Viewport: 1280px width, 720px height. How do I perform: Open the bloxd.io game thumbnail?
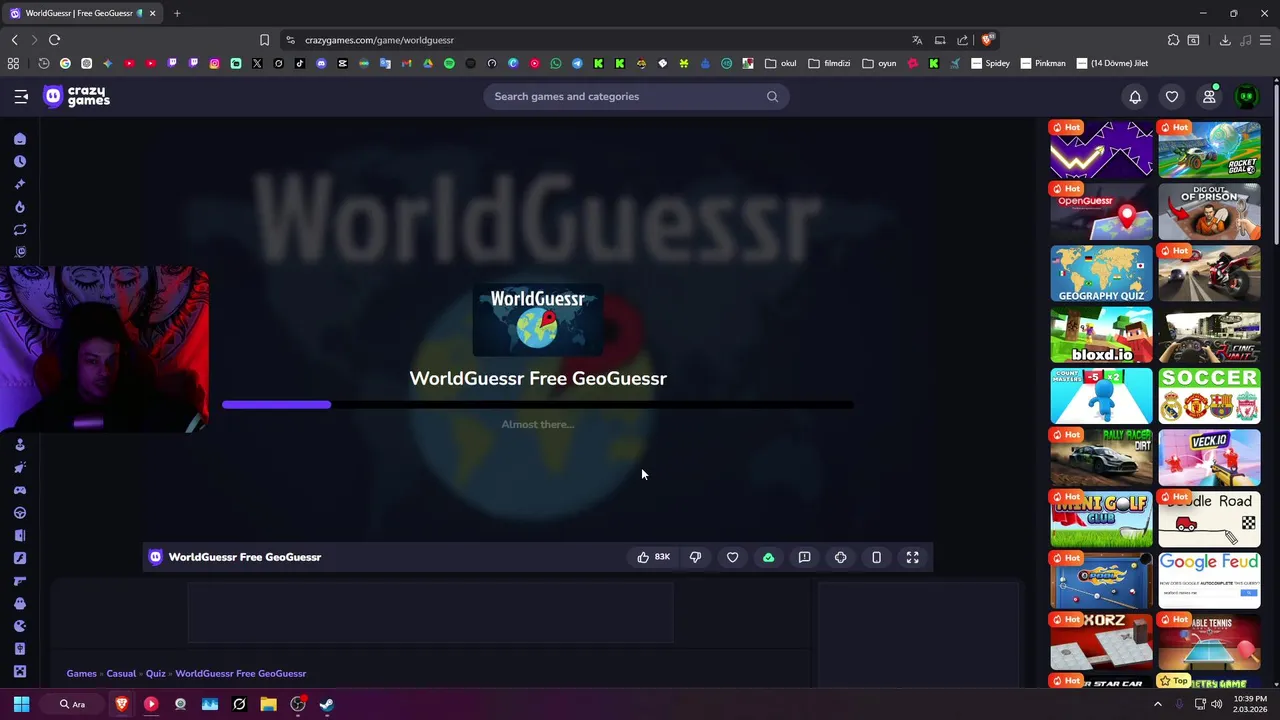coord(1101,335)
